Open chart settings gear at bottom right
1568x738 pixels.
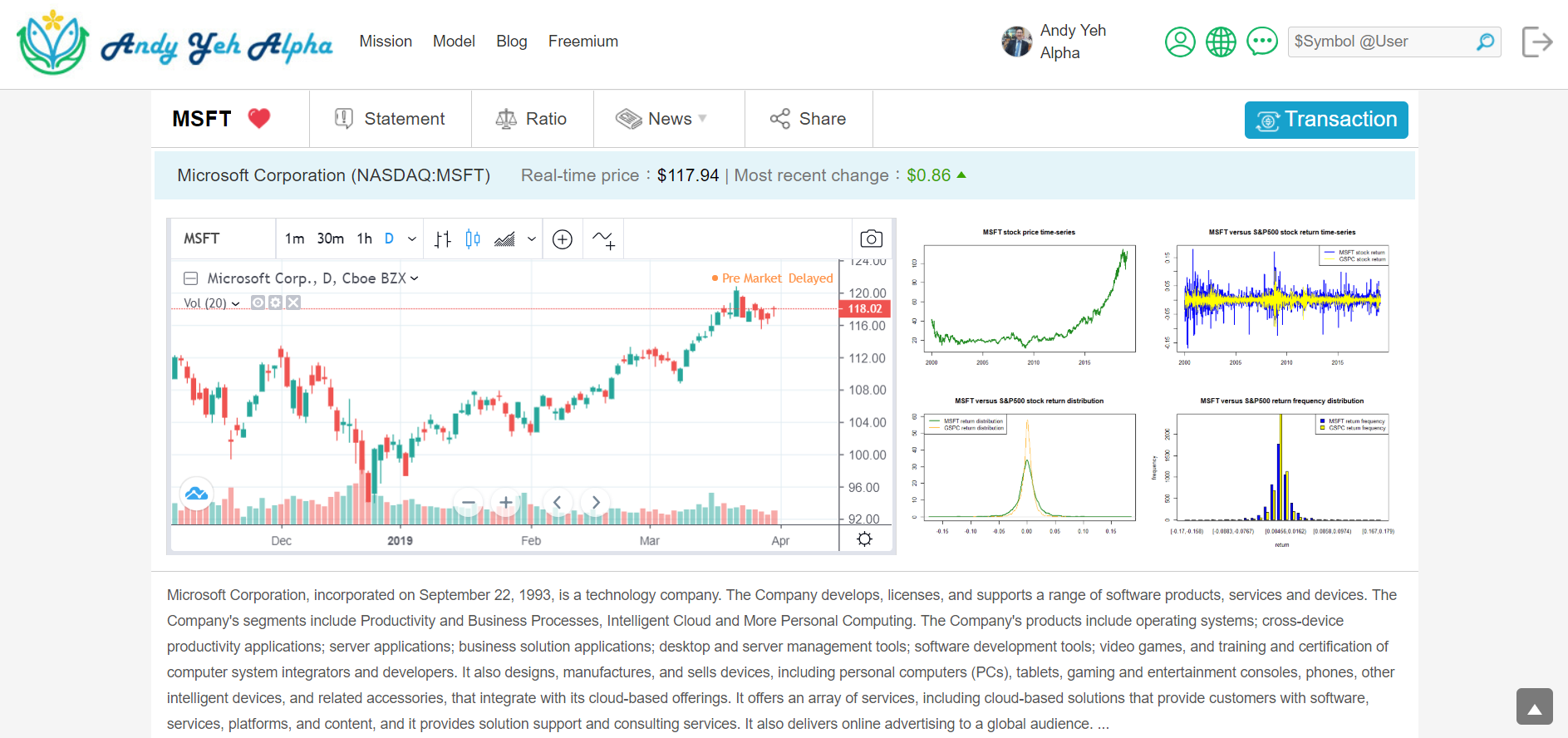864,539
